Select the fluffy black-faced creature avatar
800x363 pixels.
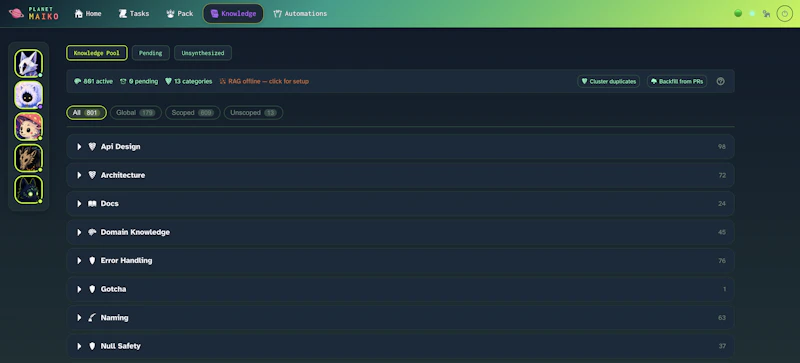[x=29, y=95]
